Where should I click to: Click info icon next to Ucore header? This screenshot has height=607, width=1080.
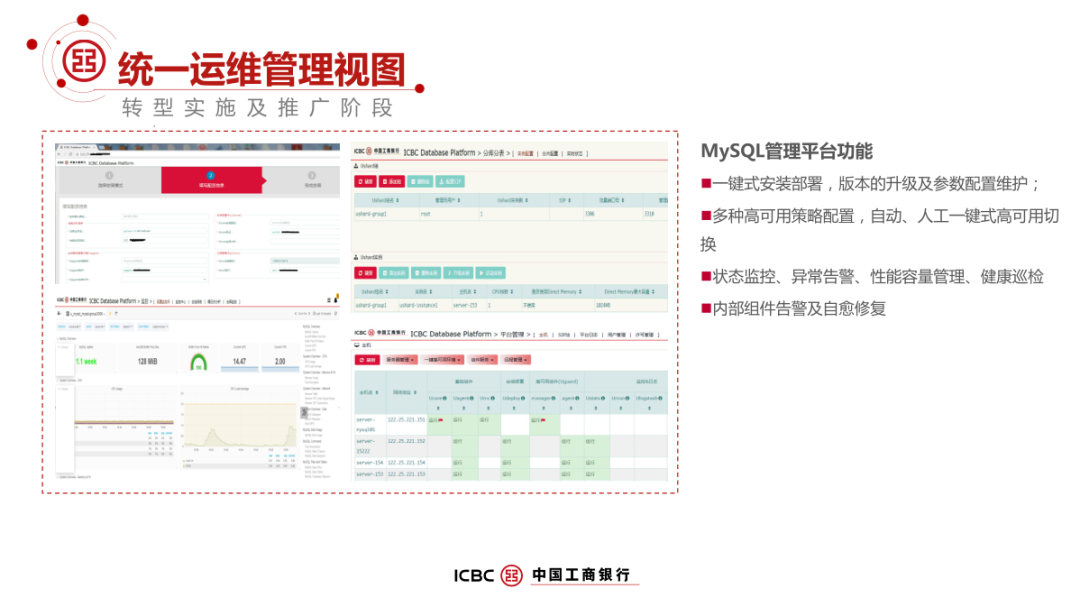click(444, 398)
